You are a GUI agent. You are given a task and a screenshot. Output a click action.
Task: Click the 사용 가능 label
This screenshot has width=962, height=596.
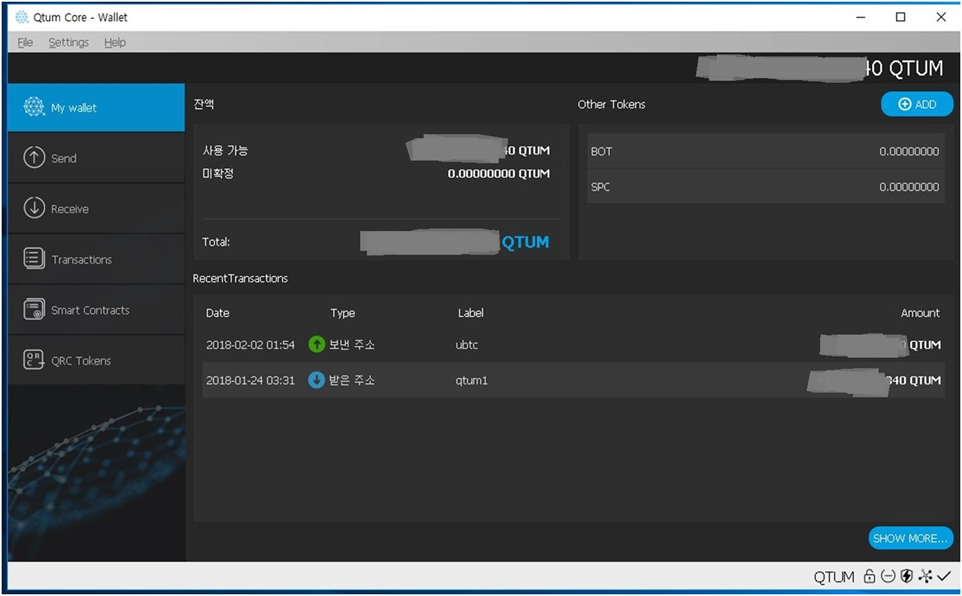click(x=225, y=150)
